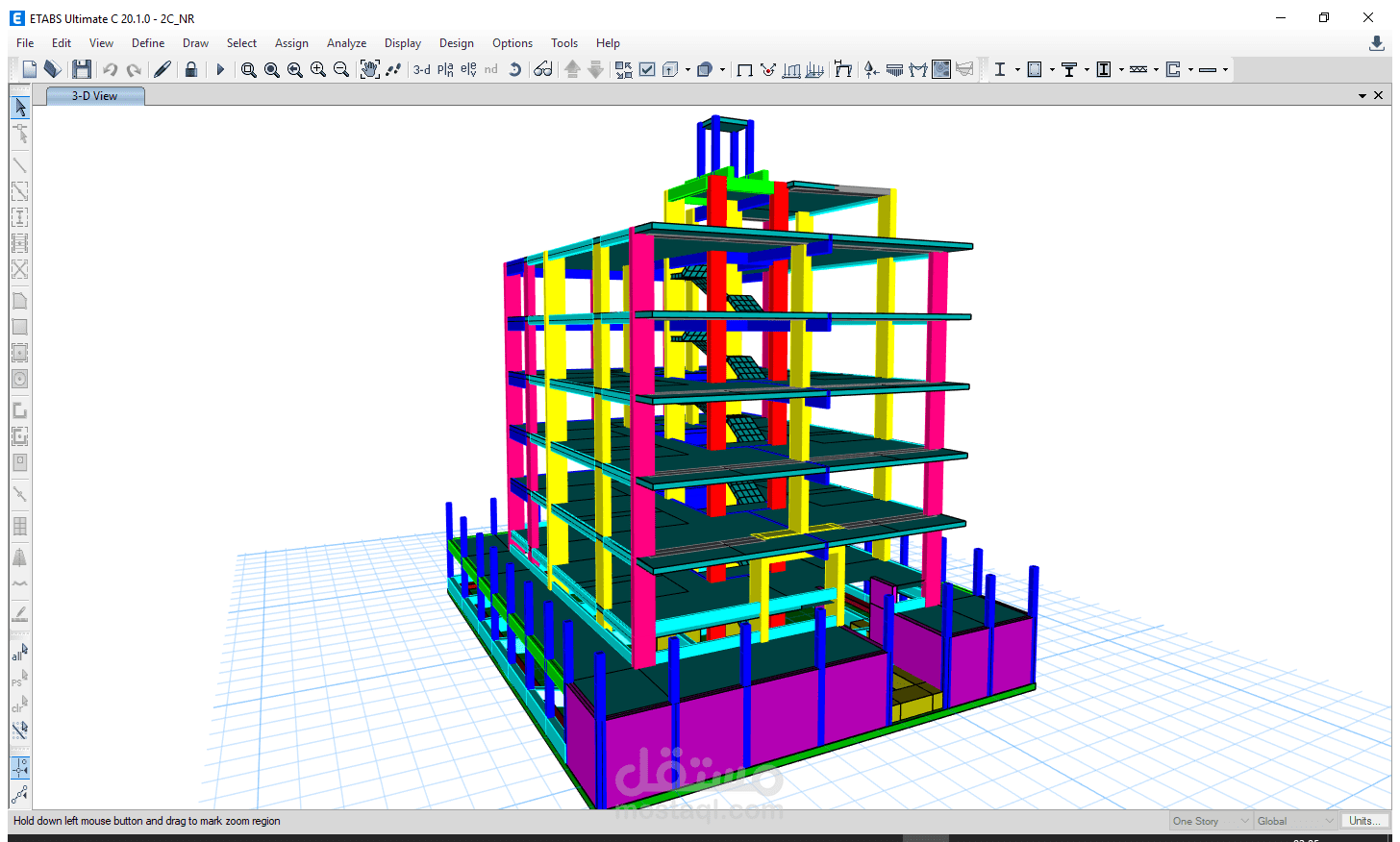Image resolution: width=1400 pixels, height=842 pixels.
Task: Open Set Display Options checkbox icon
Action: coord(647,69)
